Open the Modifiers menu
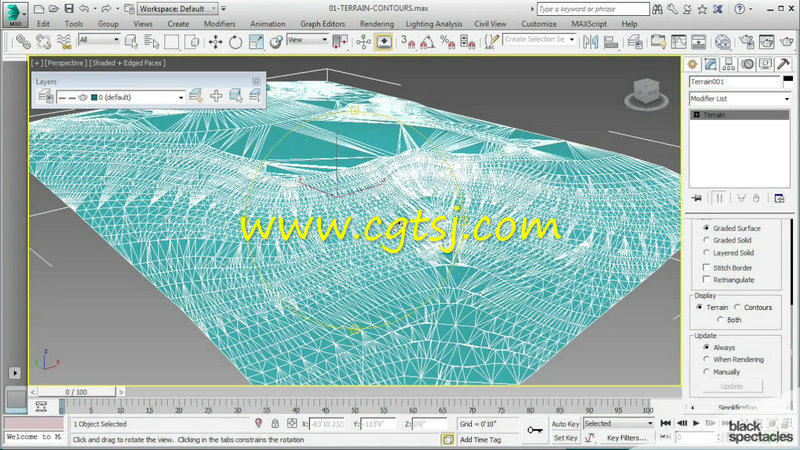Viewport: 800px width, 450px height. click(x=219, y=24)
